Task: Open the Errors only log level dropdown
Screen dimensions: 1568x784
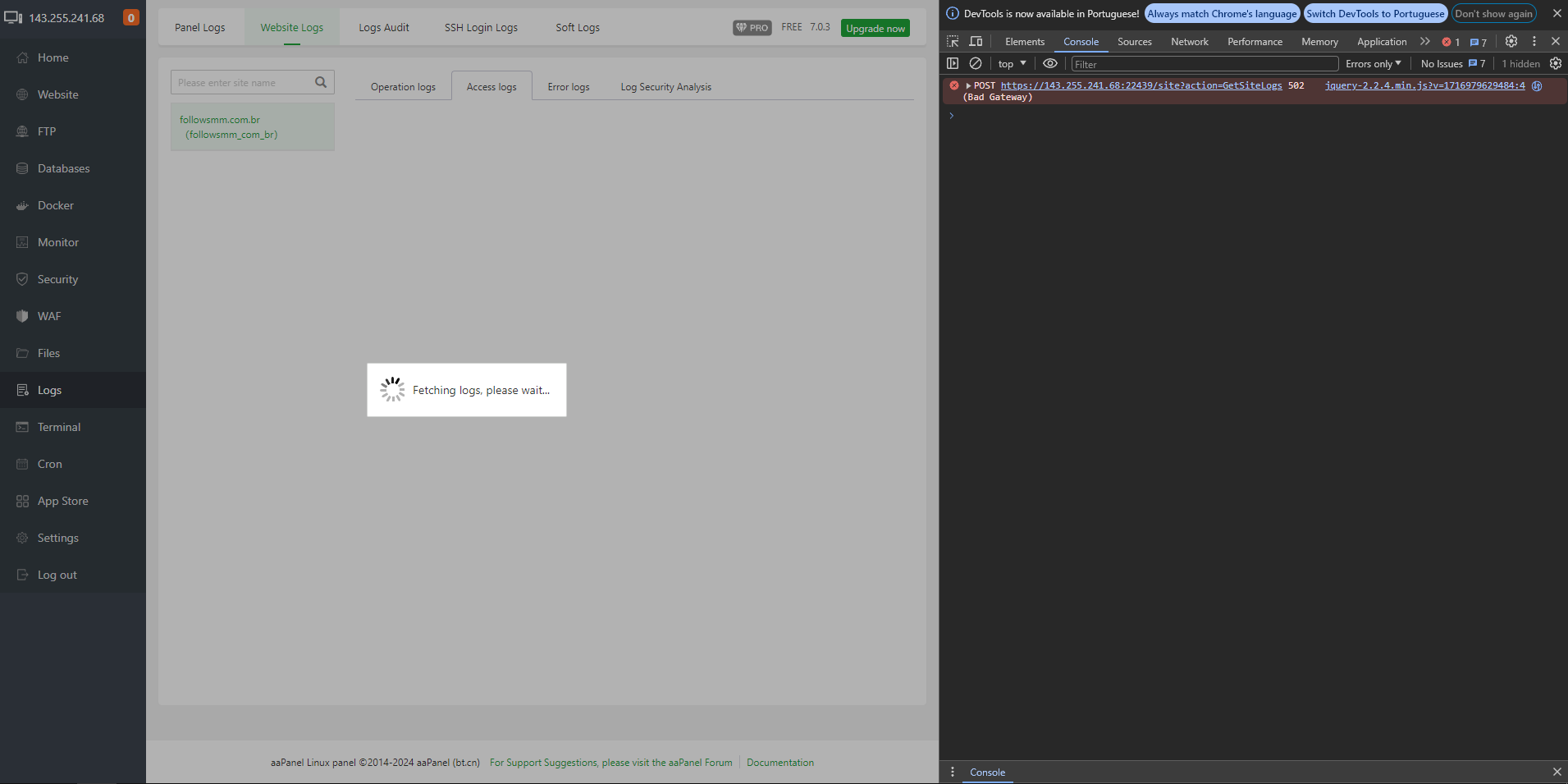Action: pyautogui.click(x=1374, y=63)
